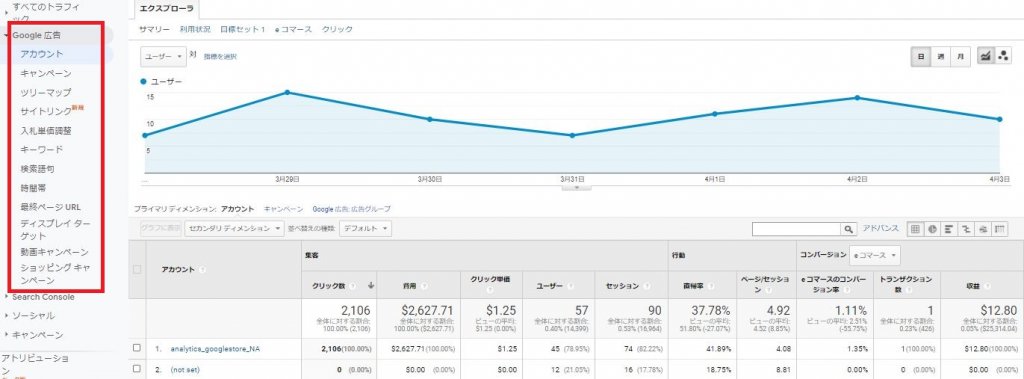Open the キーワード report in sidebar

coord(42,150)
